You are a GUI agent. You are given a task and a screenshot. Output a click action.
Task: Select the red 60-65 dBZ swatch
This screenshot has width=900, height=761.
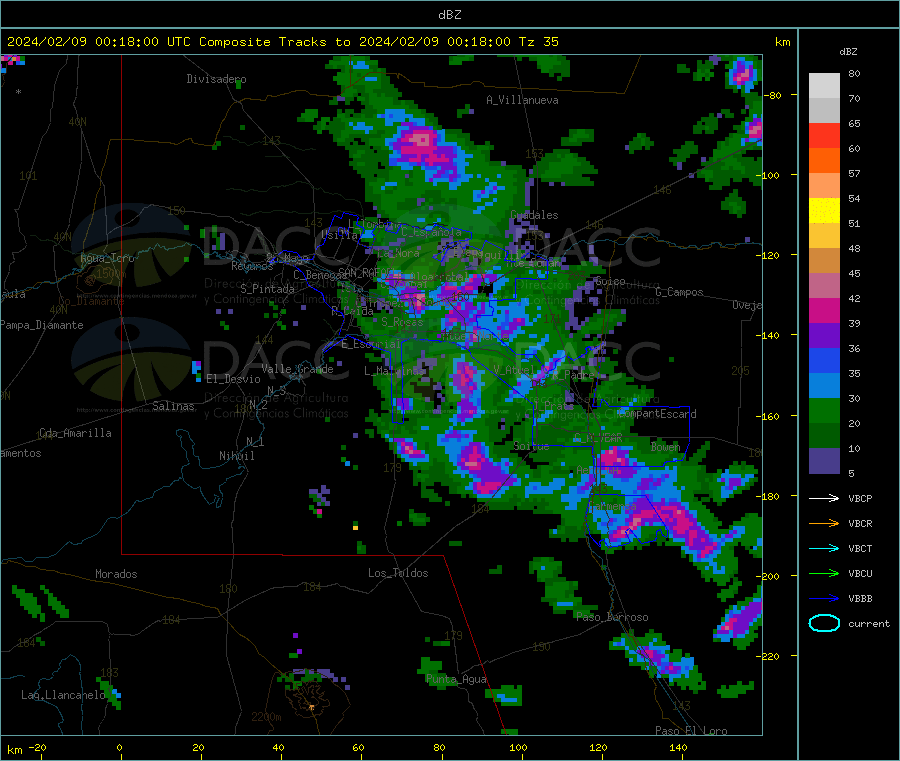pyautogui.click(x=824, y=135)
